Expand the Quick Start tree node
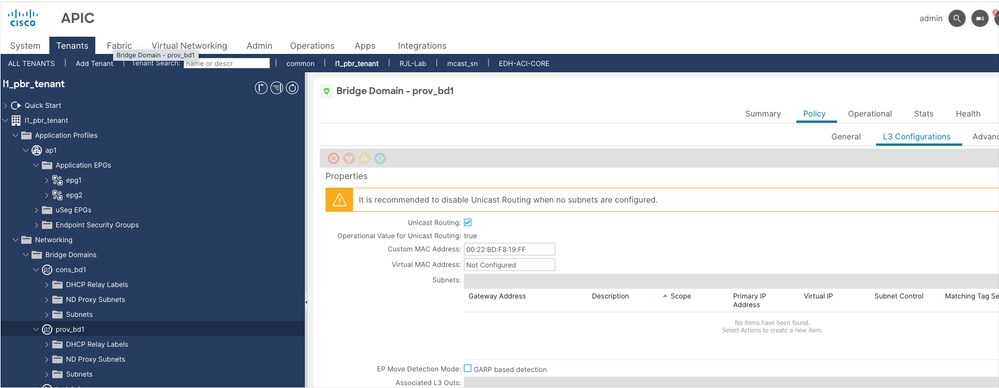The width and height of the screenshot is (999, 388). 6,105
